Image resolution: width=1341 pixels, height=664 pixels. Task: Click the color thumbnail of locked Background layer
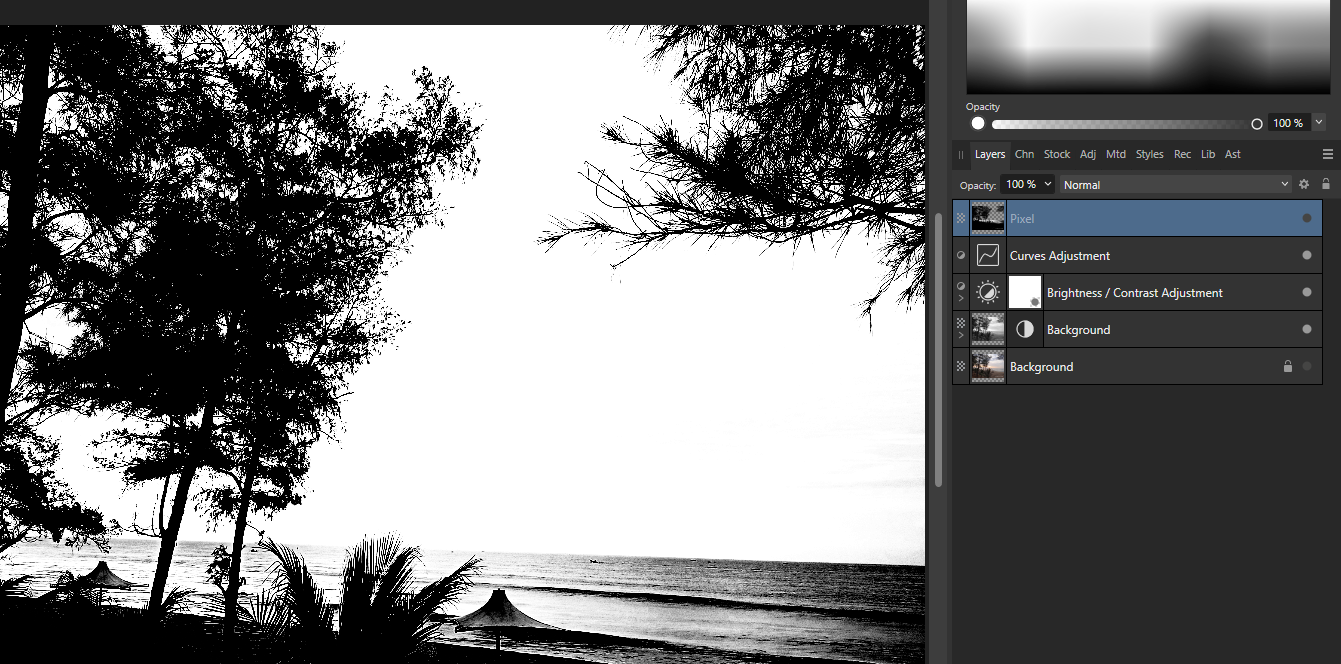(x=988, y=366)
